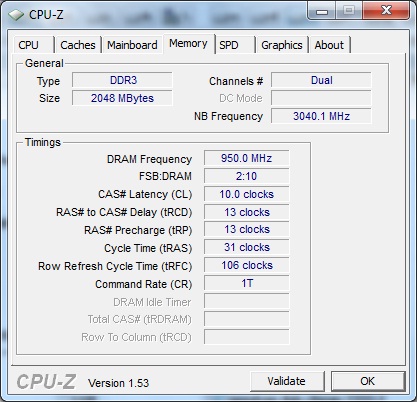This screenshot has height=402, width=417.
Task: Click the 'RAS# Precharge (tRP)' label
Action: pyautogui.click(x=138, y=230)
